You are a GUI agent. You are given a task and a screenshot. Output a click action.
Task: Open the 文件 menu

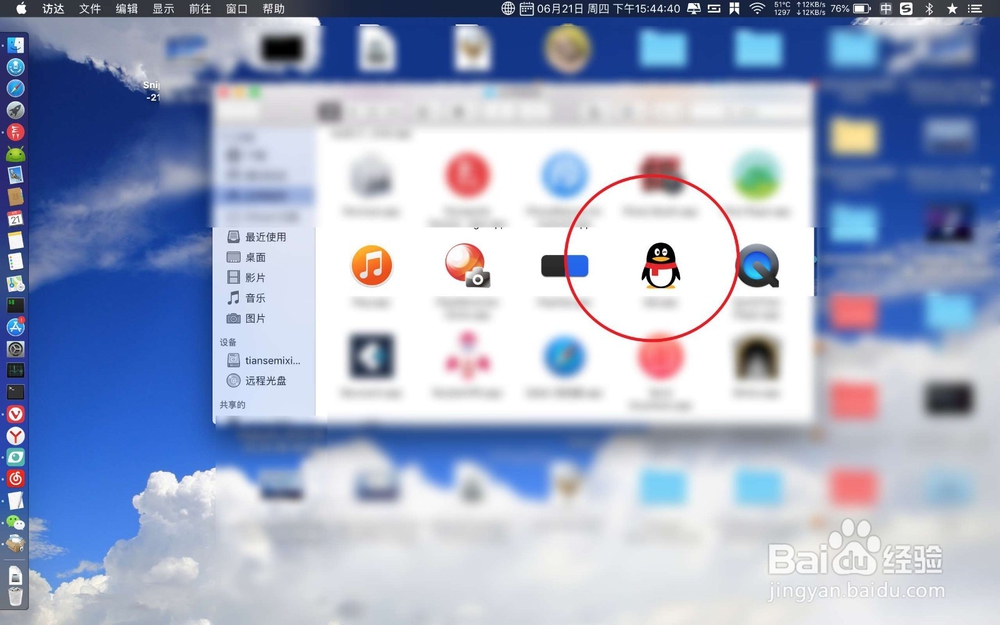click(90, 8)
